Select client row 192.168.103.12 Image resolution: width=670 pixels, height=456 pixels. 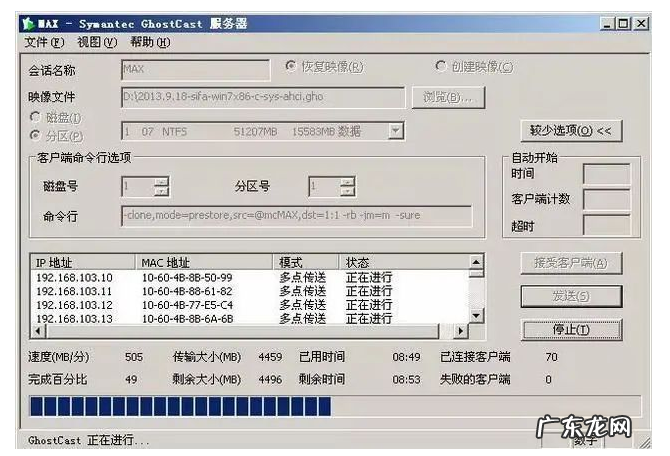(250, 305)
